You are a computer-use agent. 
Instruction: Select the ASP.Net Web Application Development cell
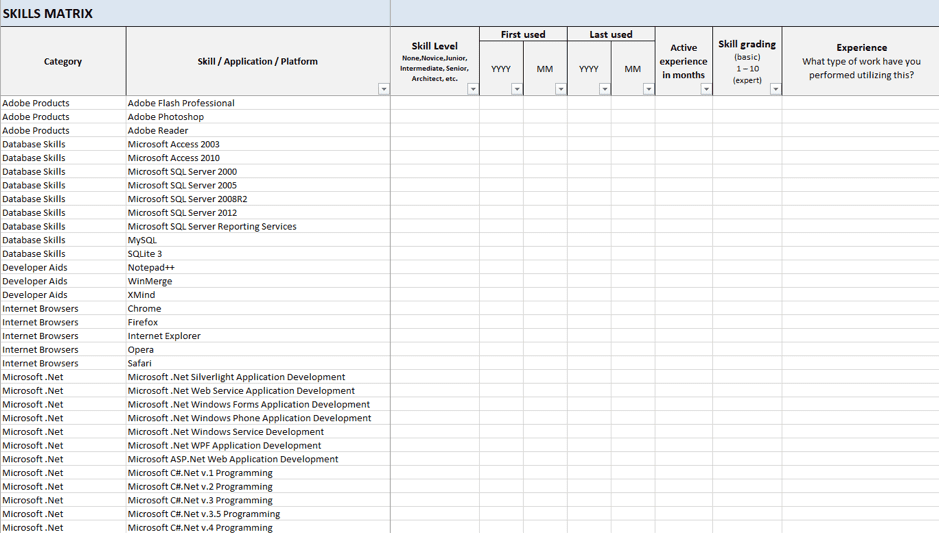tap(258, 459)
